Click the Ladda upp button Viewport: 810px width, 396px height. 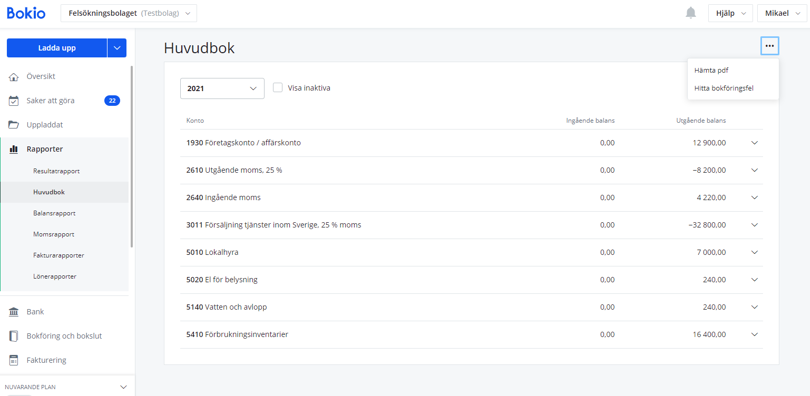pyautogui.click(x=57, y=48)
